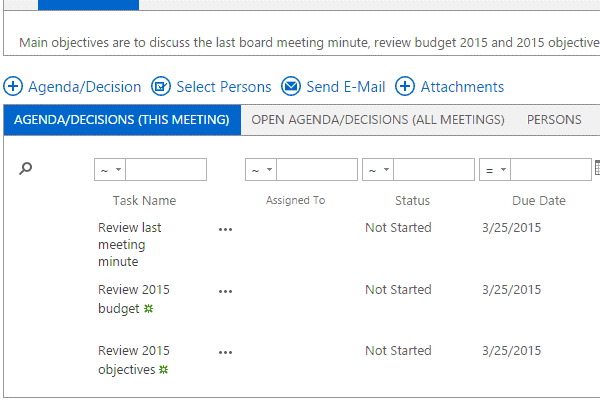Image resolution: width=600 pixels, height=400 pixels.
Task: Click the Task Name filter text field
Action: (x=166, y=170)
